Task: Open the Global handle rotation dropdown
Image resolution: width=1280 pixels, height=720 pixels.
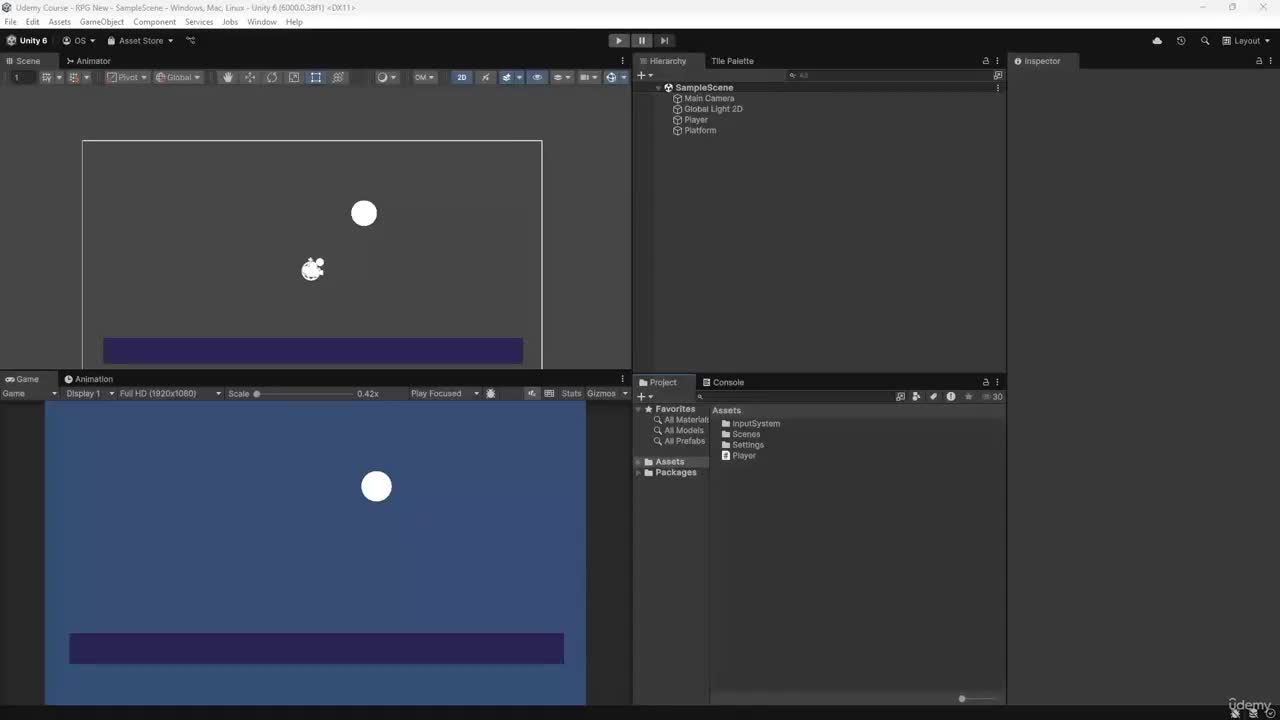Action: pos(178,77)
